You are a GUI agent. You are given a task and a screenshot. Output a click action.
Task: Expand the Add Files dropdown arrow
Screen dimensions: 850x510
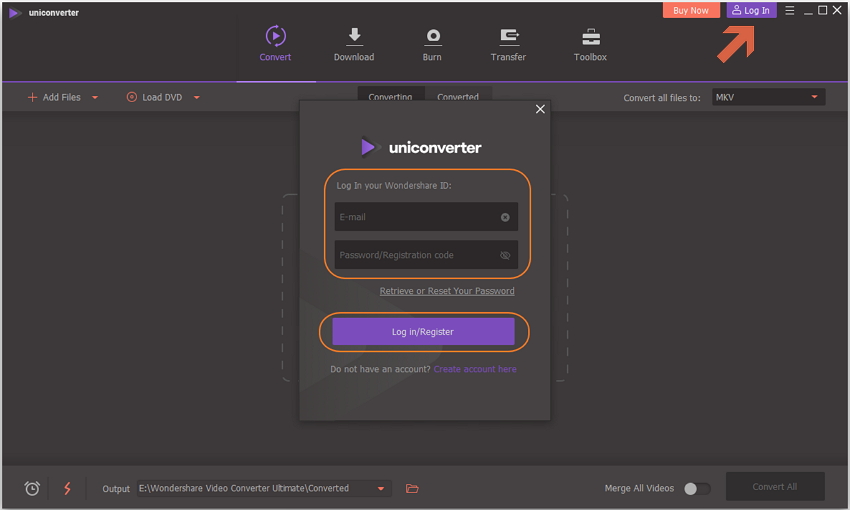point(95,98)
